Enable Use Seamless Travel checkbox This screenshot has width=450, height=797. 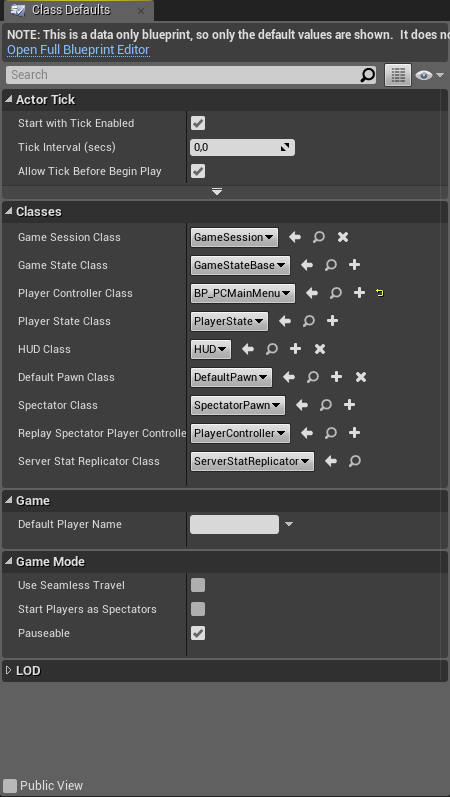198,585
